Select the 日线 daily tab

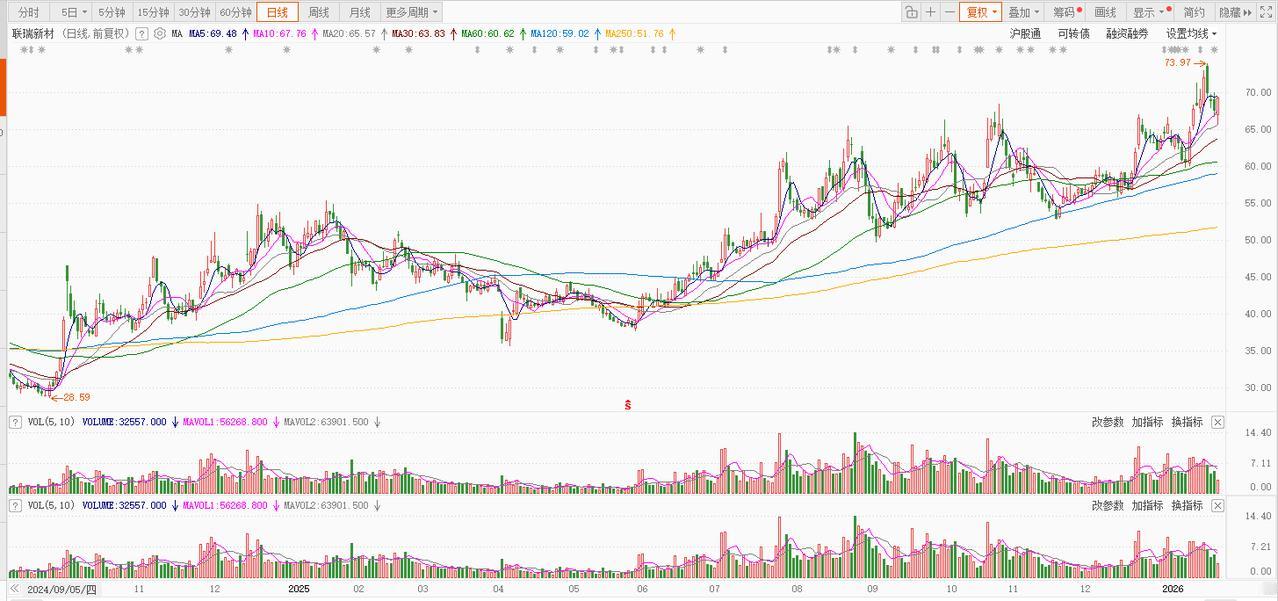pyautogui.click(x=277, y=12)
